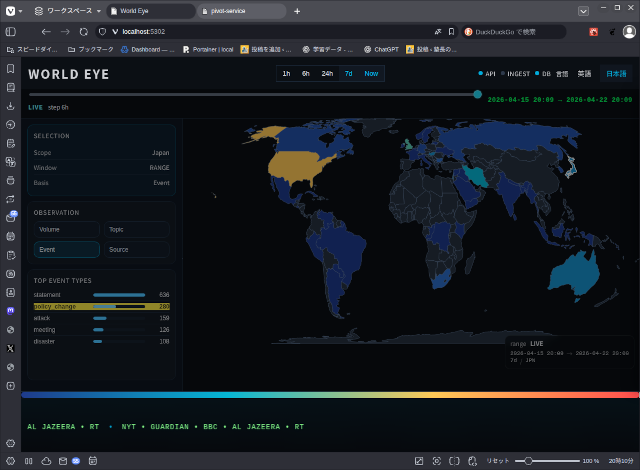Select the Source observation mode
The image size is (640, 470).
tap(136, 250)
